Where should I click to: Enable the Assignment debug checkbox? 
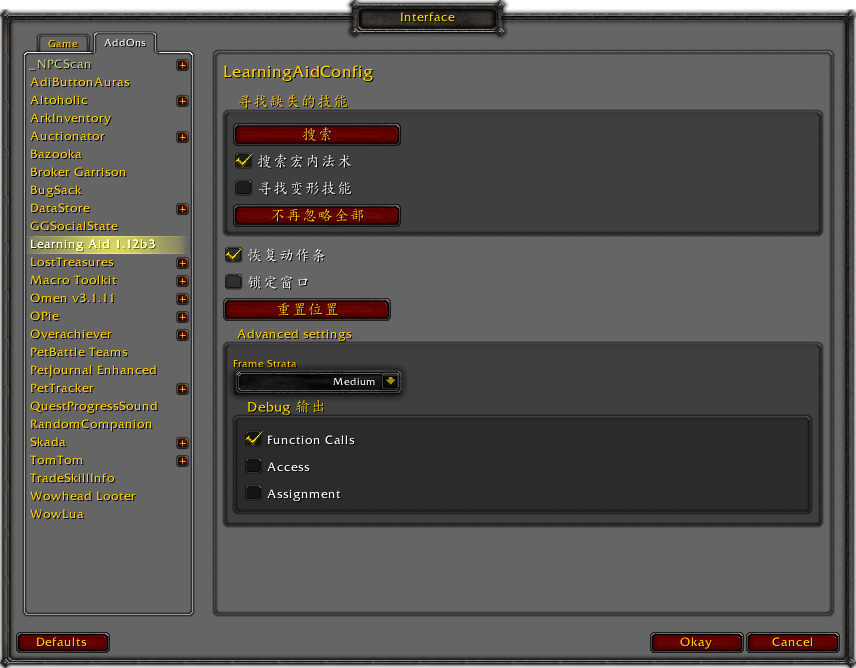[253, 493]
